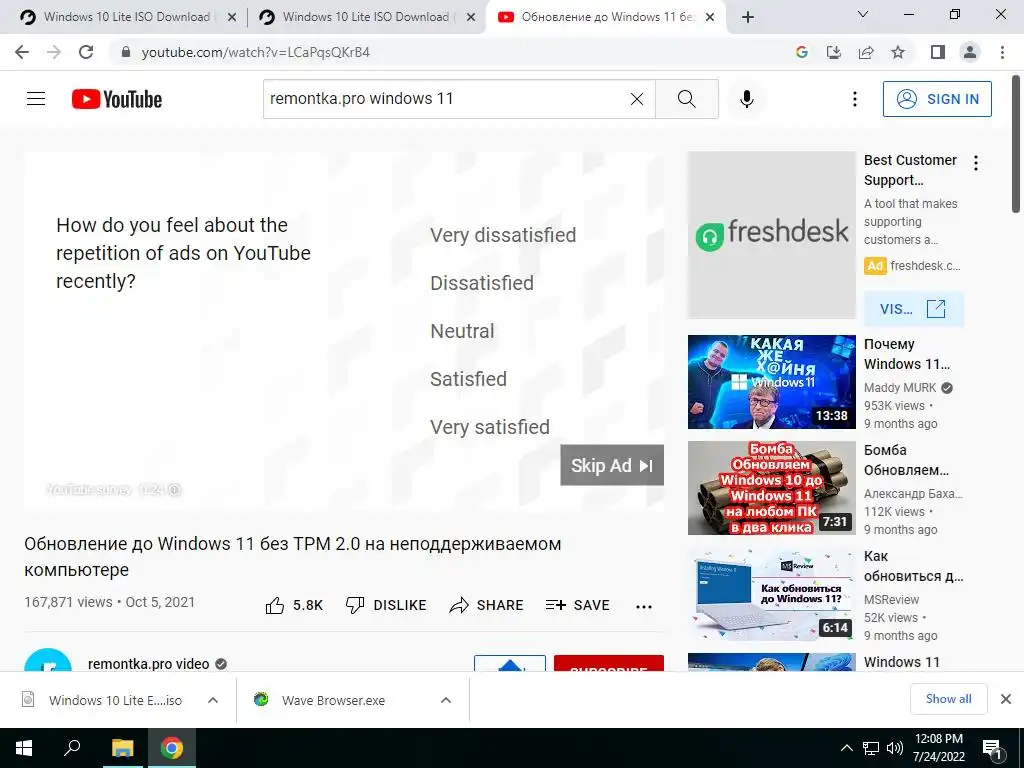Click the address bar URL
The height and width of the screenshot is (768, 1024).
pyautogui.click(x=256, y=52)
